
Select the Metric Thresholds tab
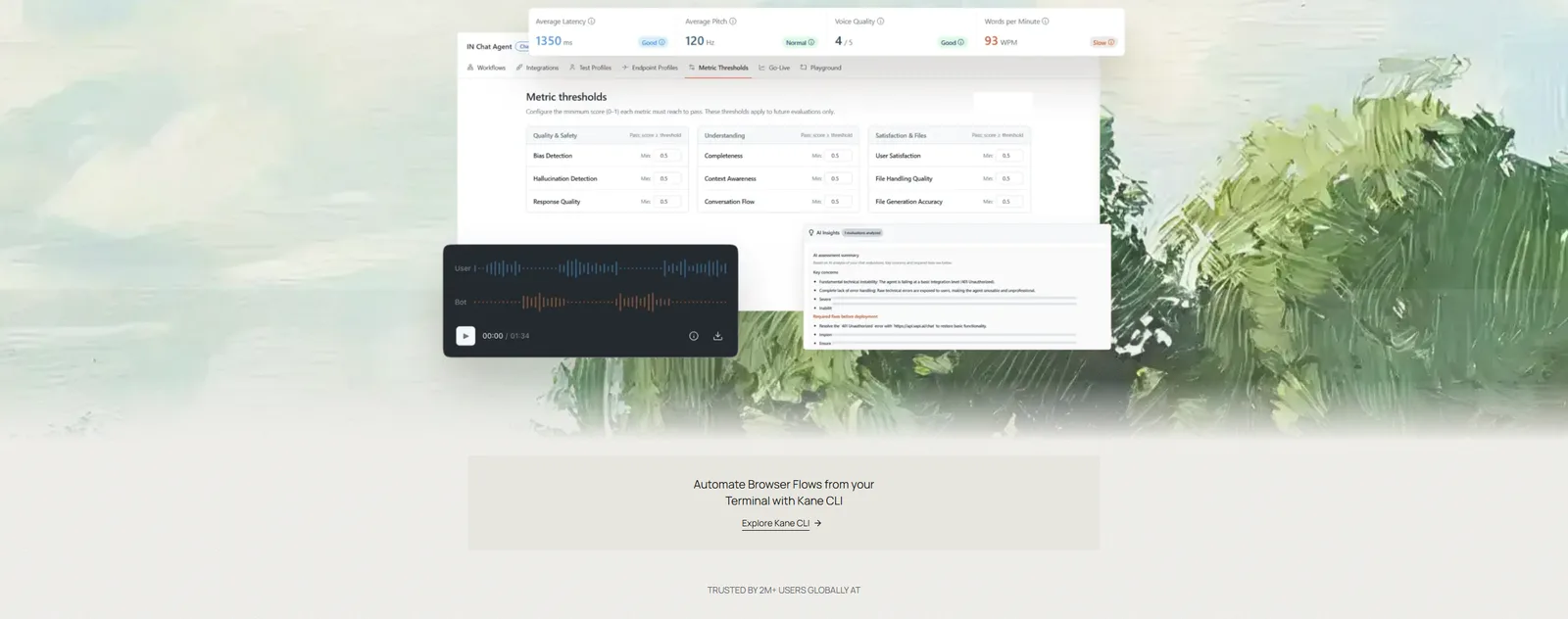coord(718,68)
